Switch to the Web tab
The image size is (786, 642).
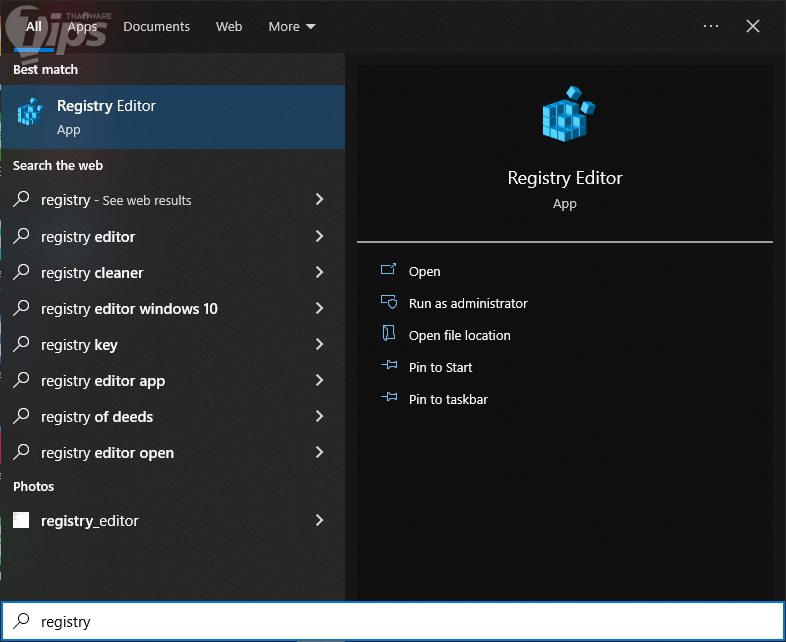(x=229, y=27)
